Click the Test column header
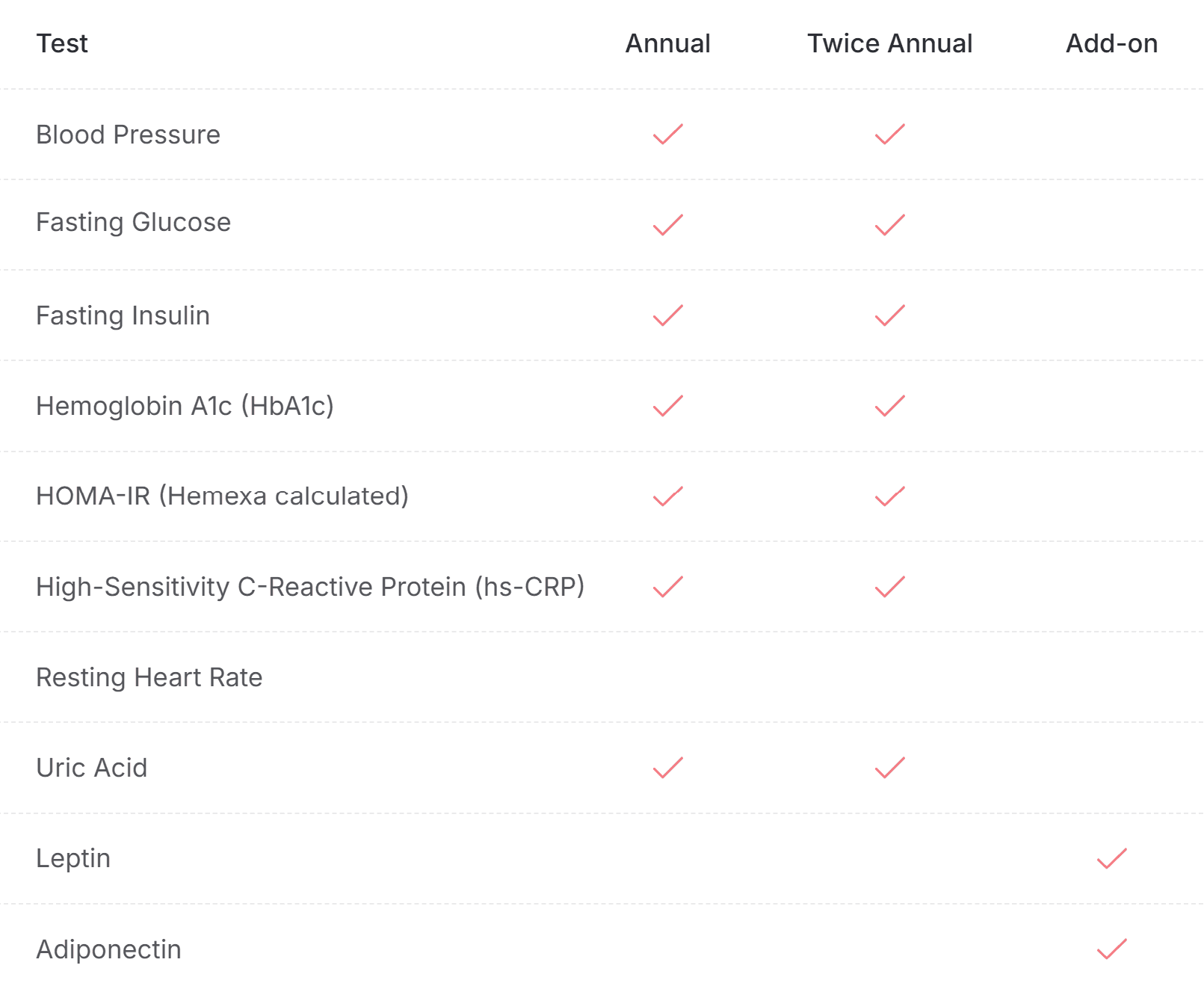This screenshot has height=989, width=1204. point(62,43)
